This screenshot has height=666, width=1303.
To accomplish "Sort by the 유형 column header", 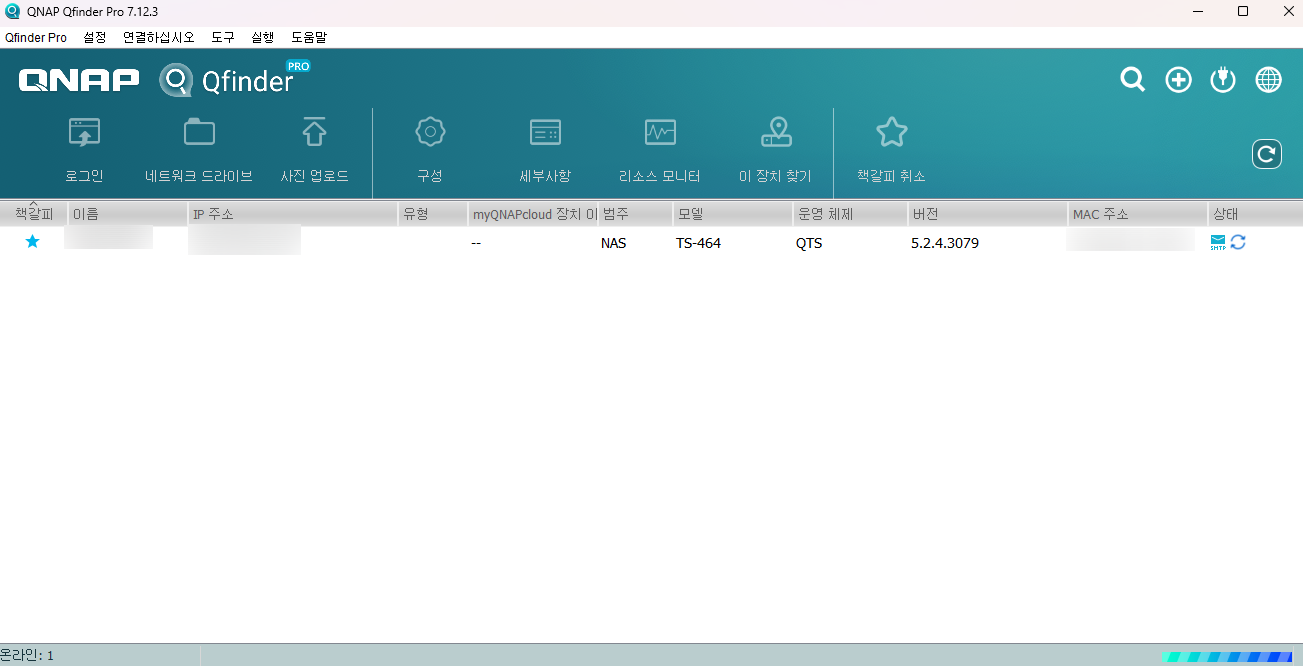I will point(433,214).
